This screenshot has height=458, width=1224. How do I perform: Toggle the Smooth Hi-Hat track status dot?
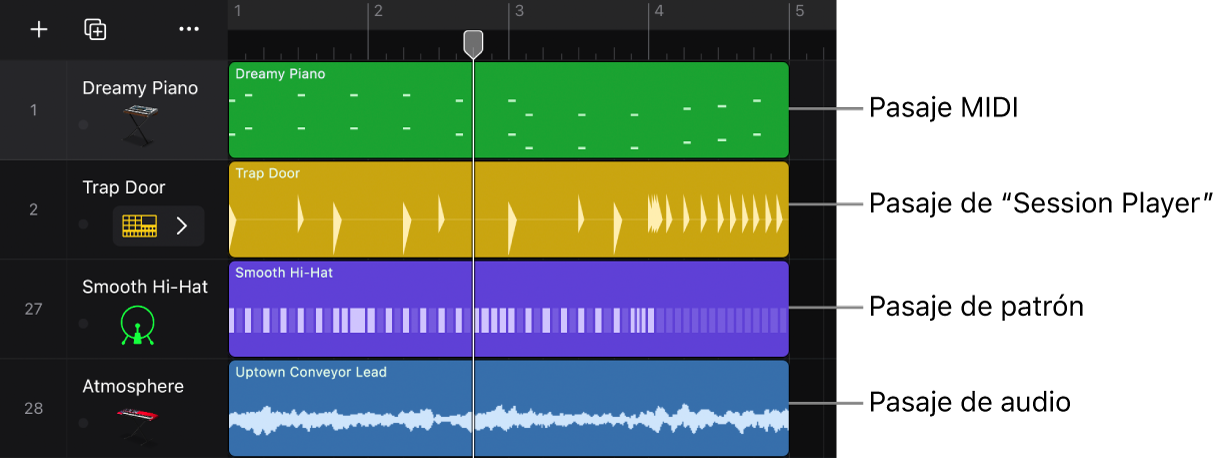tap(83, 324)
